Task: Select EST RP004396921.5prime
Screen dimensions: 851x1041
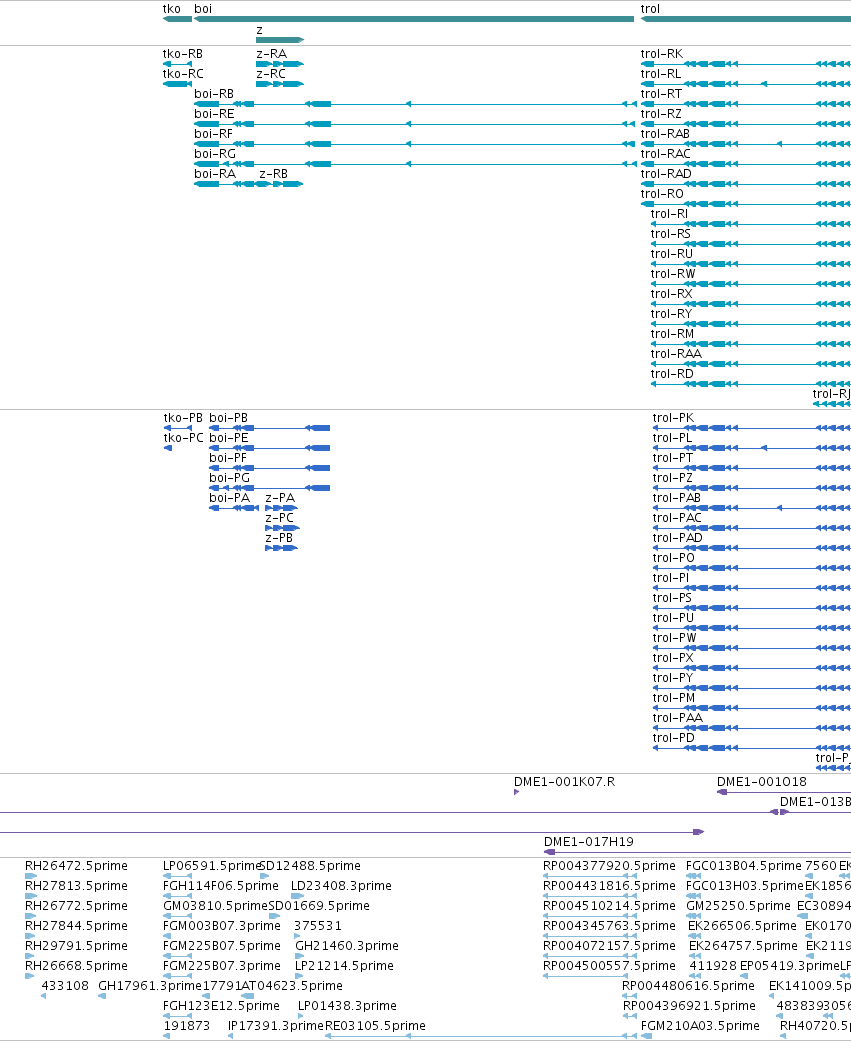Action: point(689,1005)
